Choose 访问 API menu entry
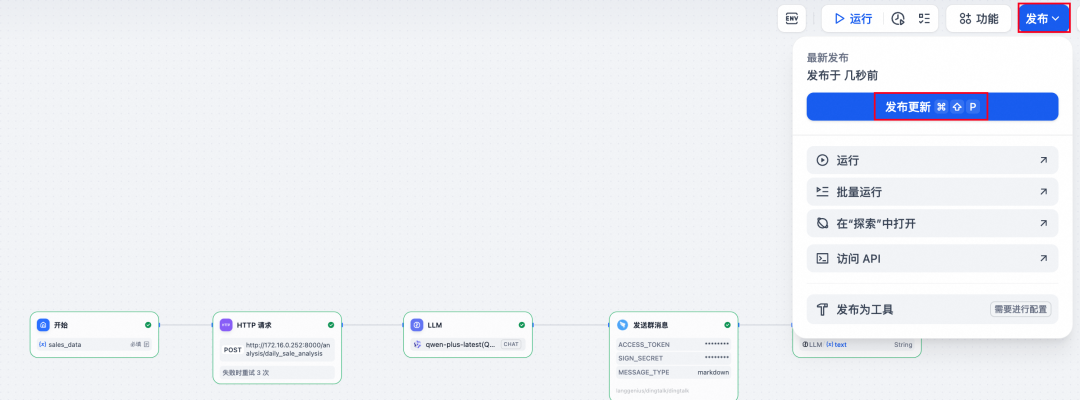This screenshot has width=1080, height=400. tap(932, 259)
